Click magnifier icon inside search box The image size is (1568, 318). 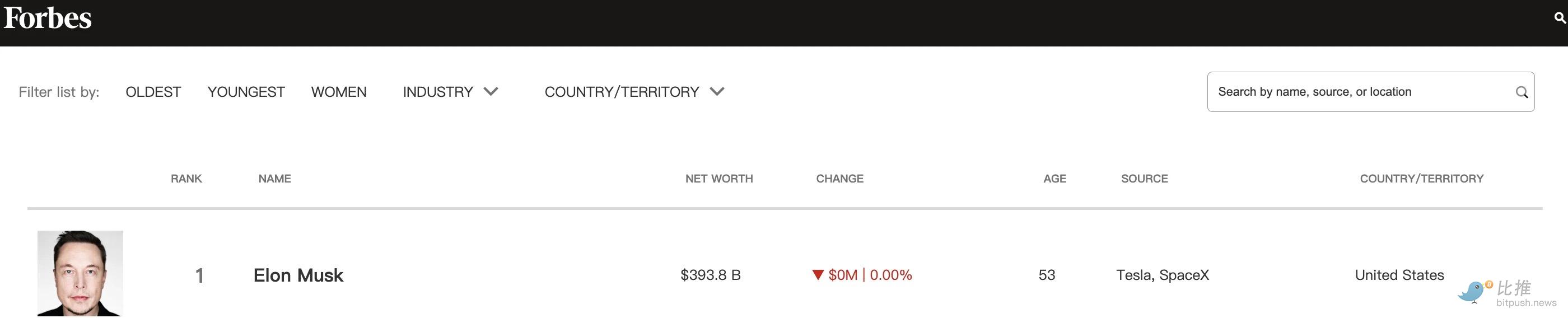click(1521, 92)
